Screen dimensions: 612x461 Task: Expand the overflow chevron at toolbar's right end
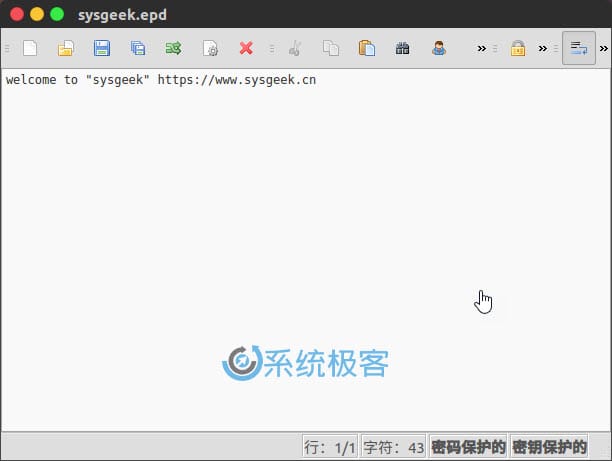pyautogui.click(x=603, y=48)
